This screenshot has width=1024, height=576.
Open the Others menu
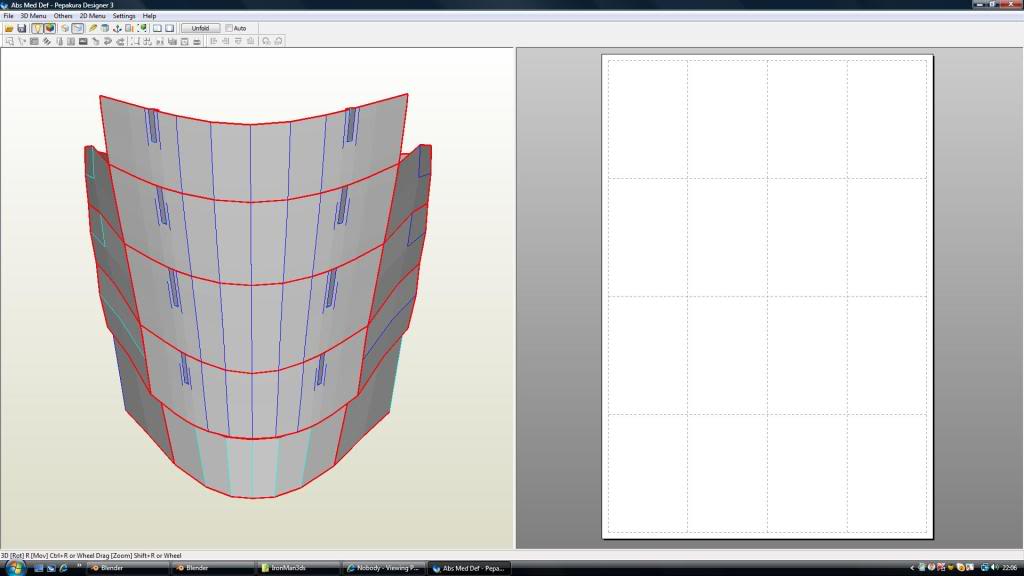[63, 16]
